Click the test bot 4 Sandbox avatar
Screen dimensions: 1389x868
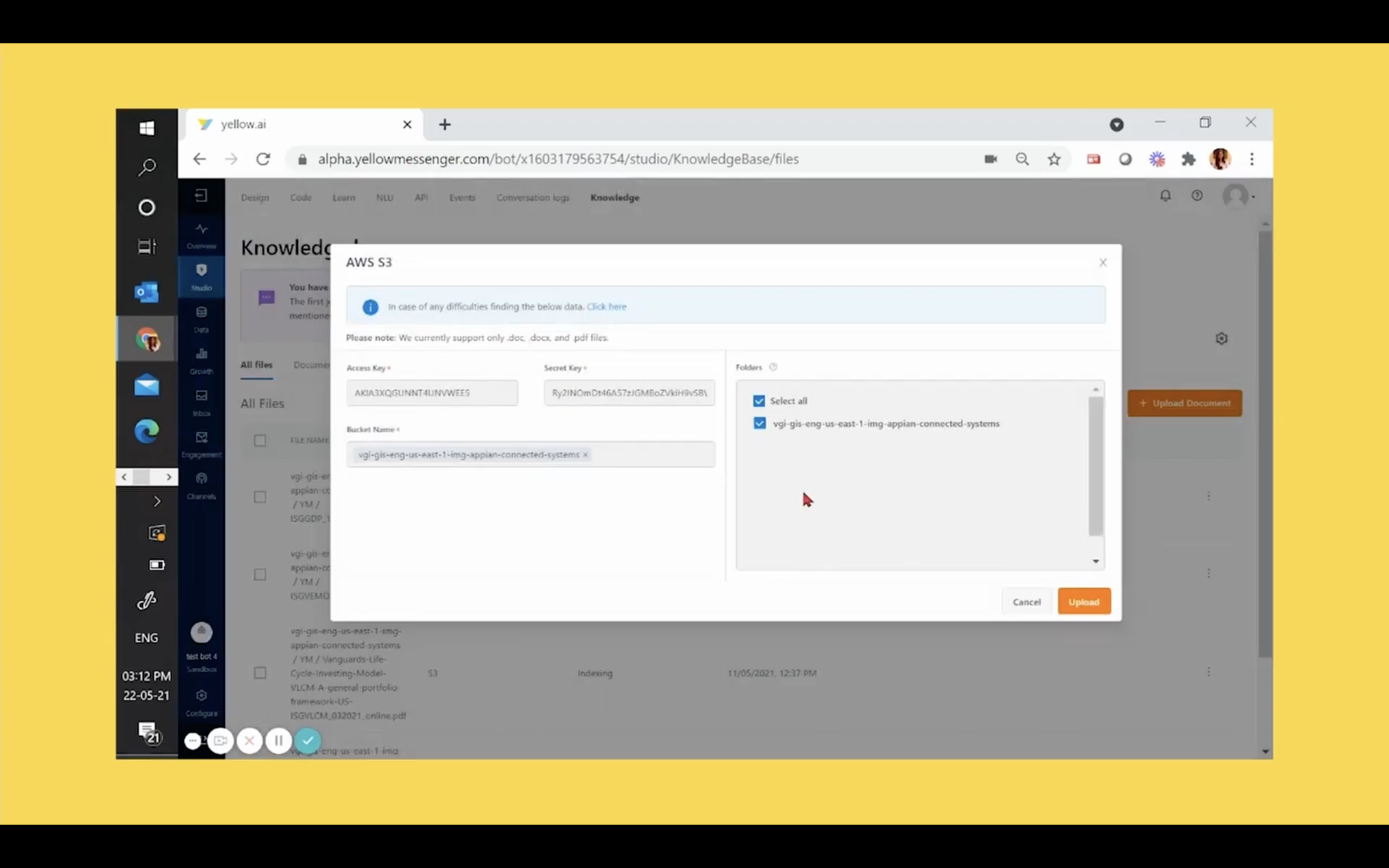(202, 633)
